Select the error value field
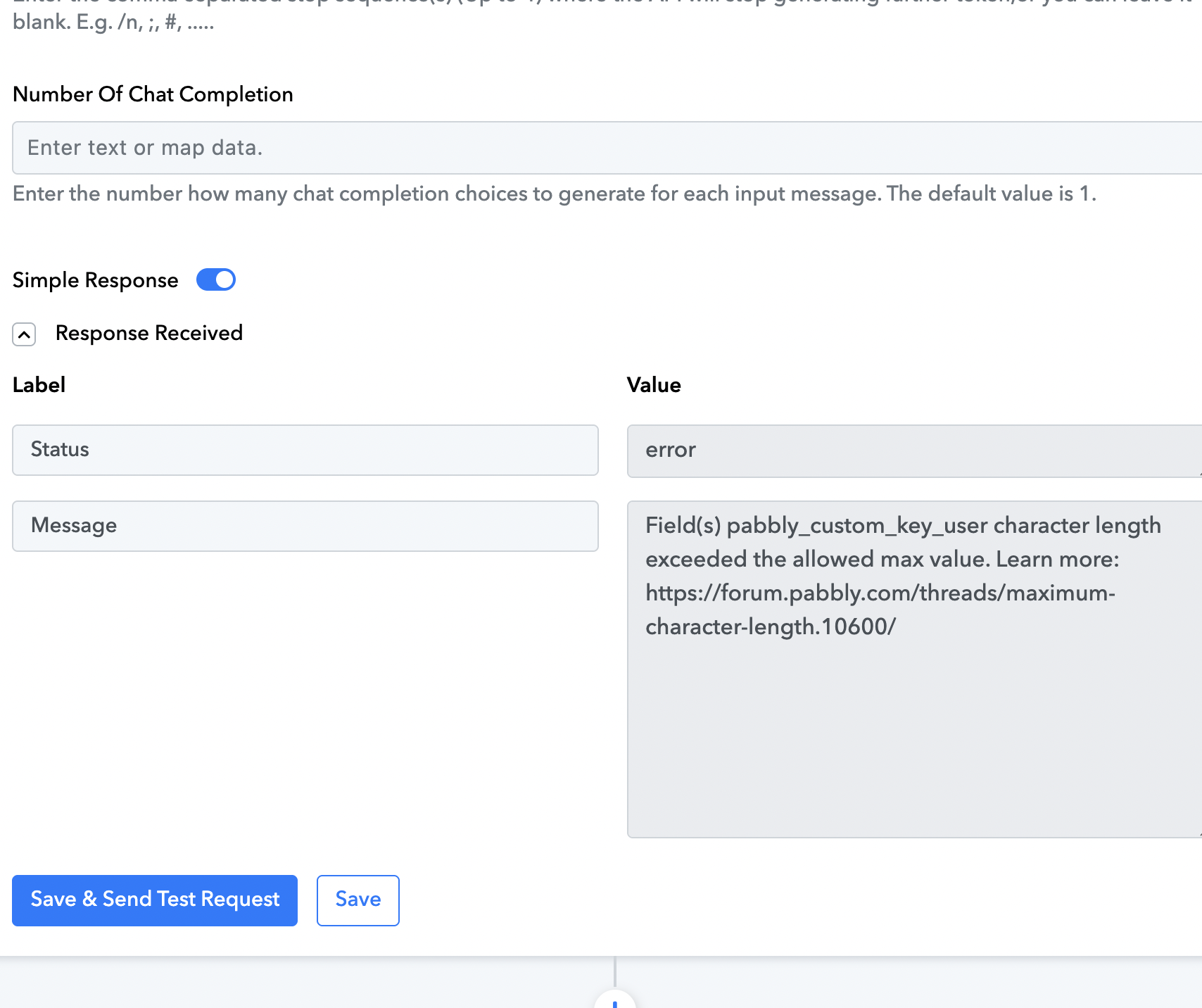Viewport: 1202px width, 1008px height. tap(914, 451)
